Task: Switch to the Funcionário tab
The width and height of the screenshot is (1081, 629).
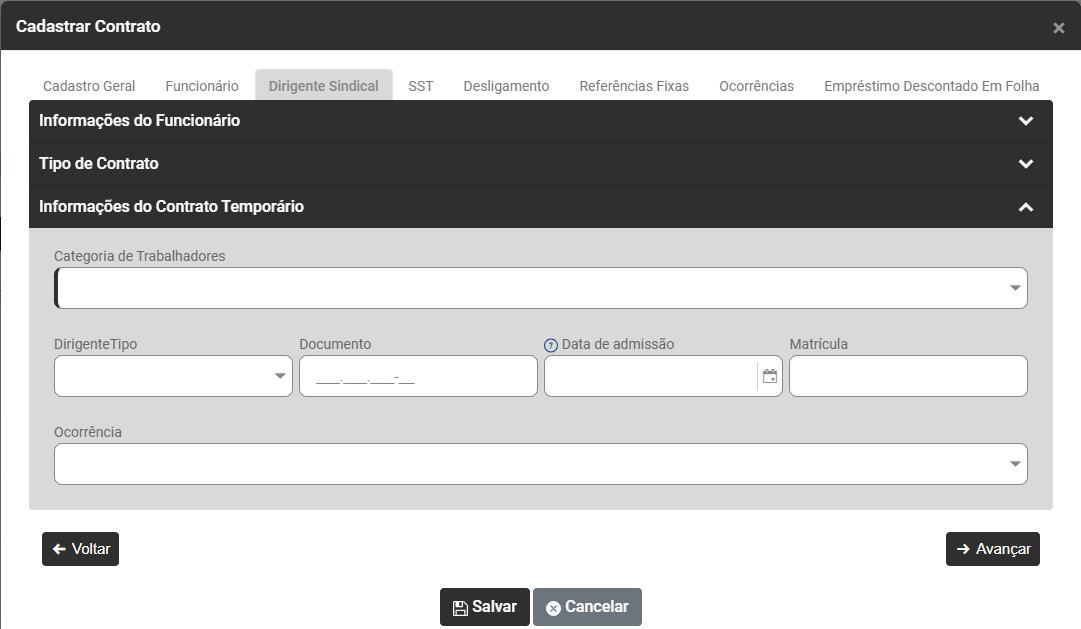Action: [202, 86]
